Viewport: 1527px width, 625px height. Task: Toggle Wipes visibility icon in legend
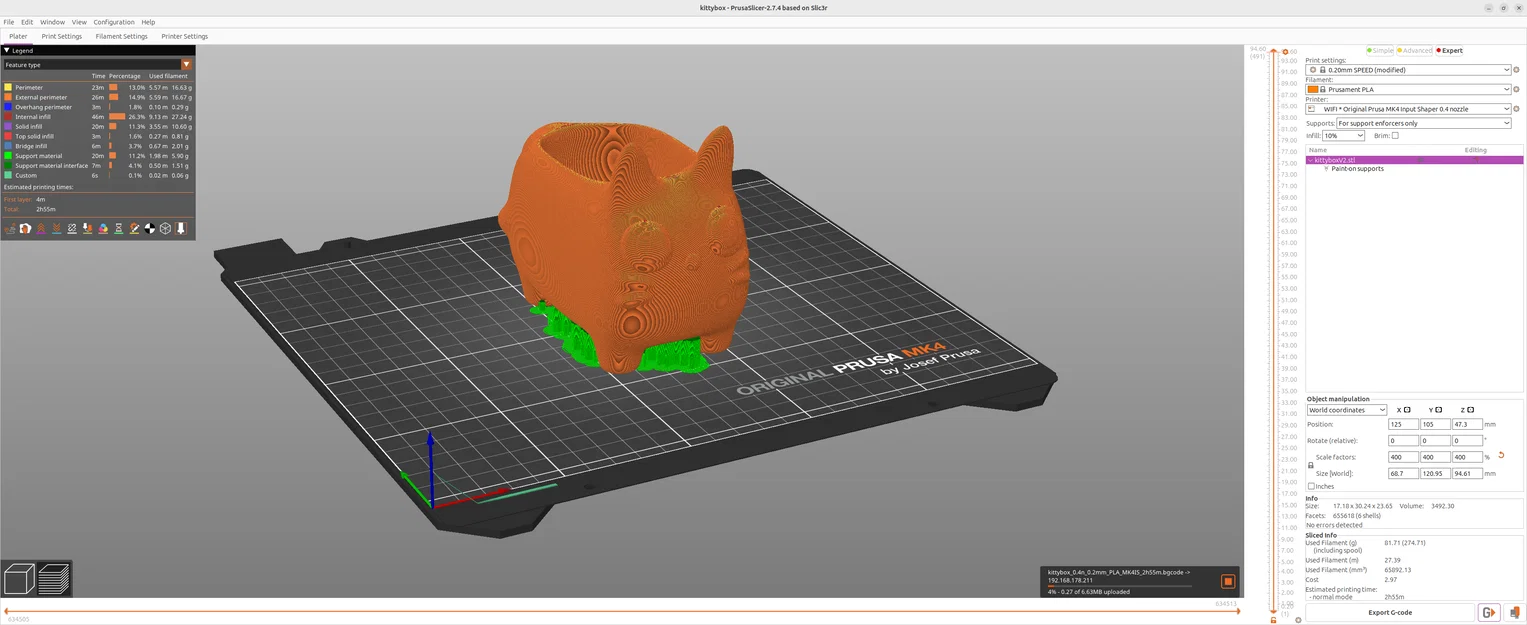[x=25, y=228]
